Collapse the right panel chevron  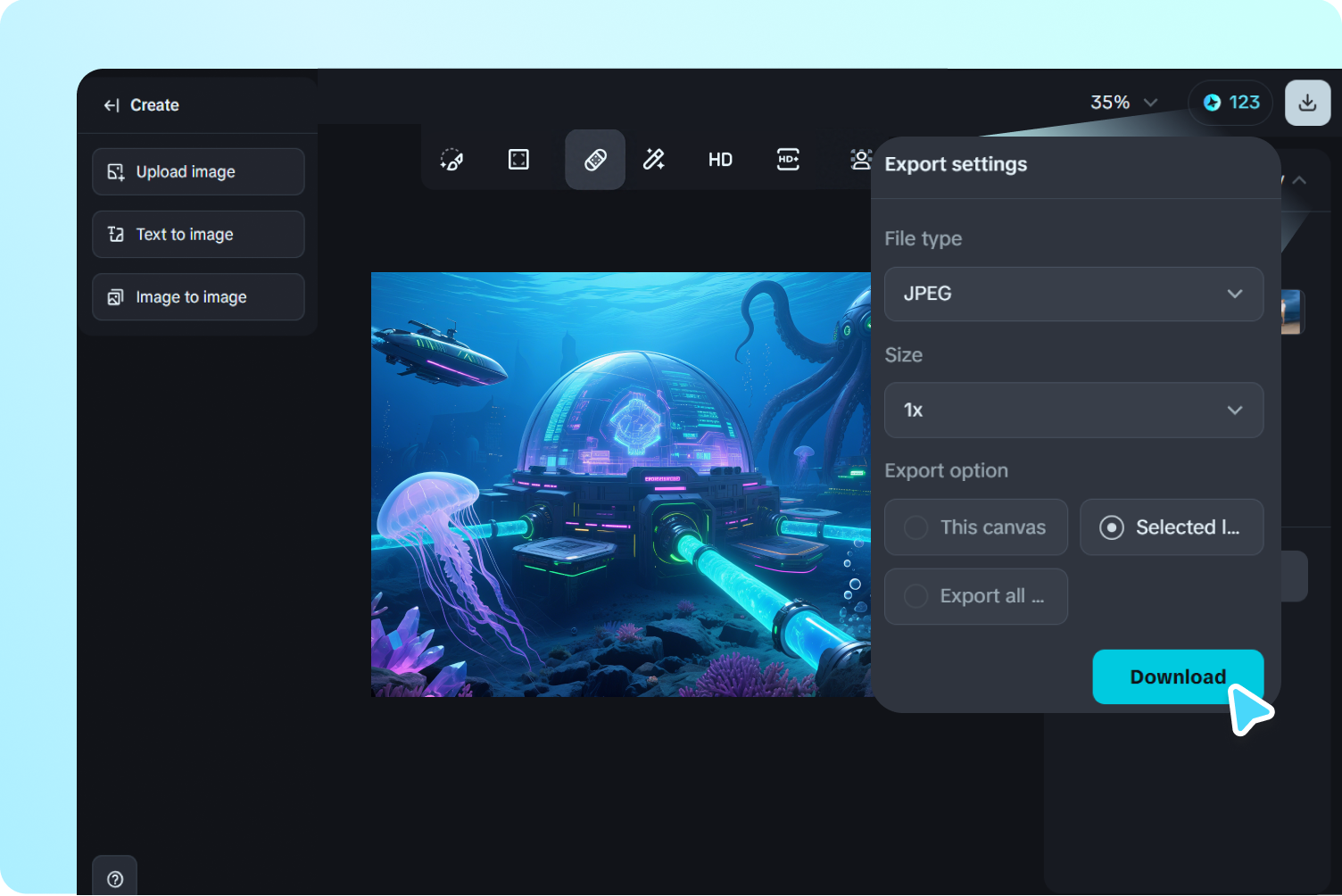point(1299,180)
